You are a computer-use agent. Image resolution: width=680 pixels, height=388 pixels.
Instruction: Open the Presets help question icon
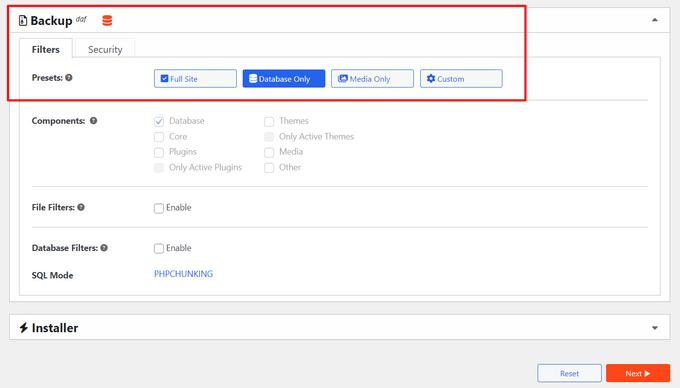pyautogui.click(x=69, y=78)
